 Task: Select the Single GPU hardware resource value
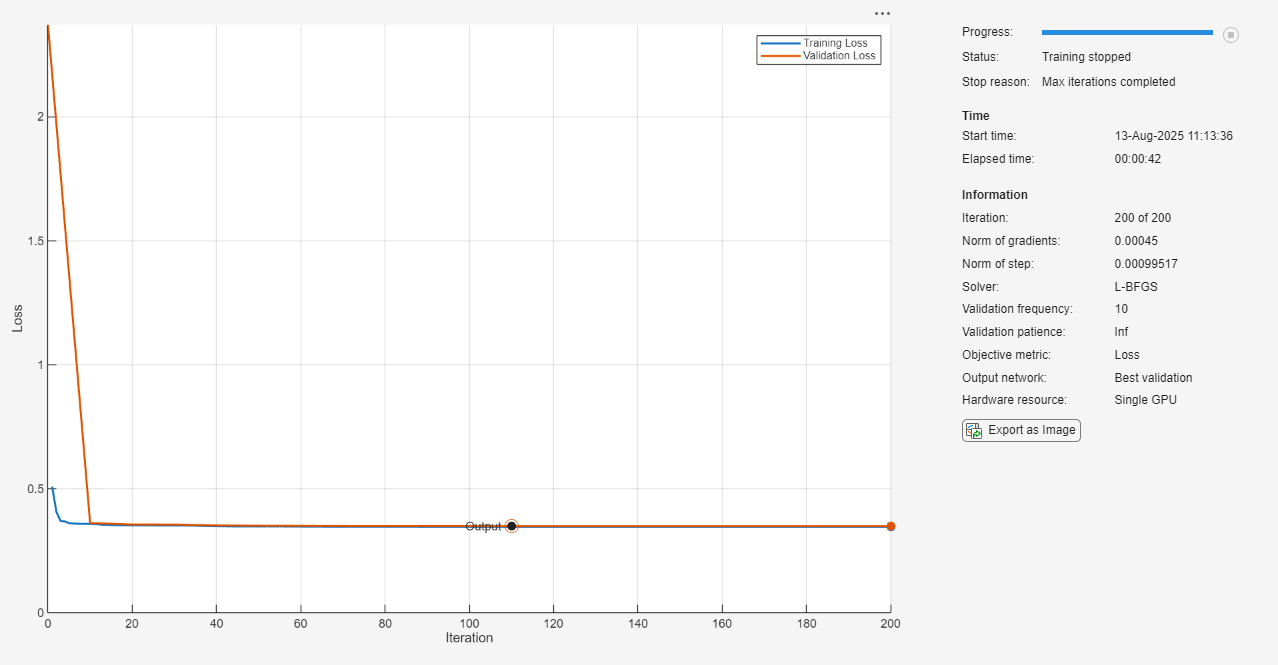(x=1145, y=400)
